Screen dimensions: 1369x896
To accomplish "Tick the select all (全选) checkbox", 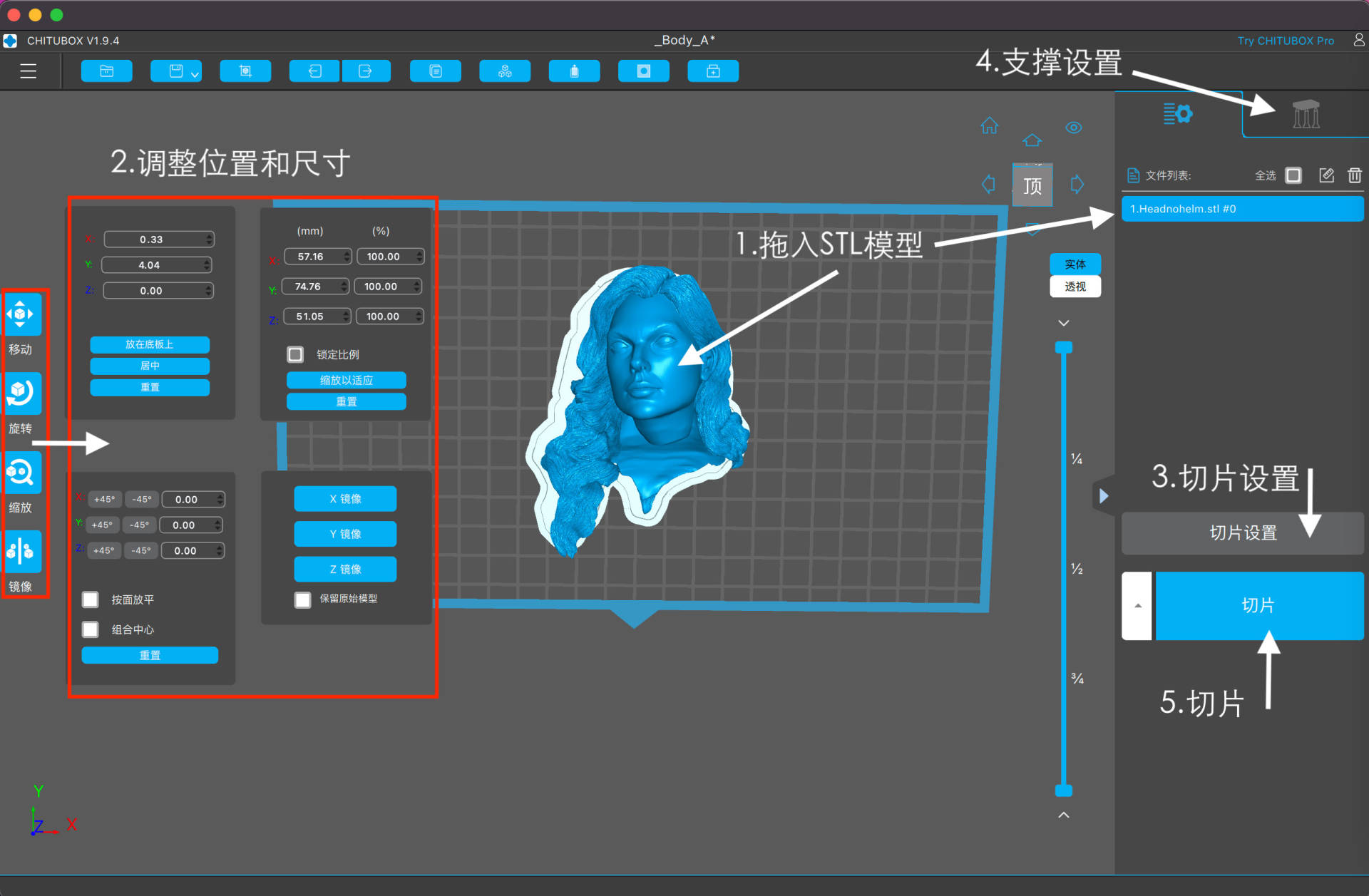I will click(x=1293, y=175).
